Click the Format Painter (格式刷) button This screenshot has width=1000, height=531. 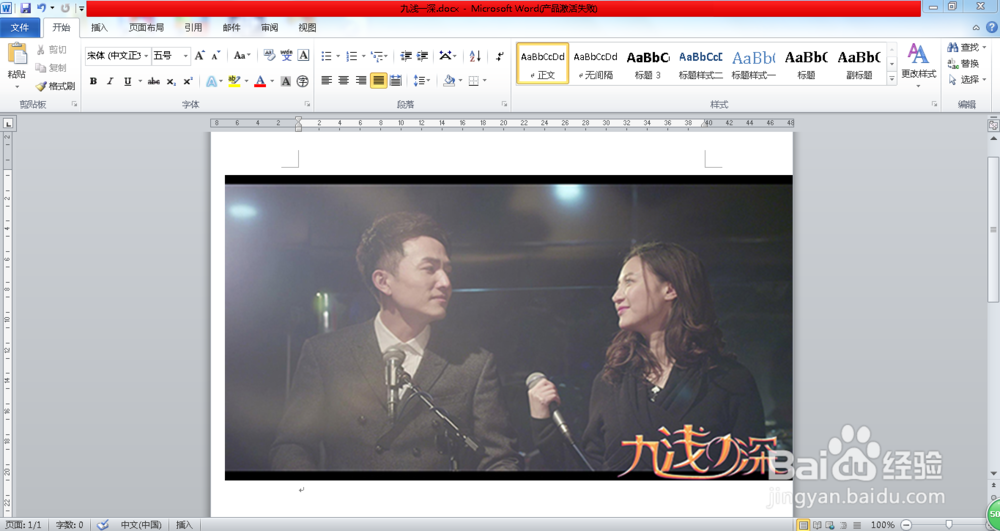pos(55,86)
